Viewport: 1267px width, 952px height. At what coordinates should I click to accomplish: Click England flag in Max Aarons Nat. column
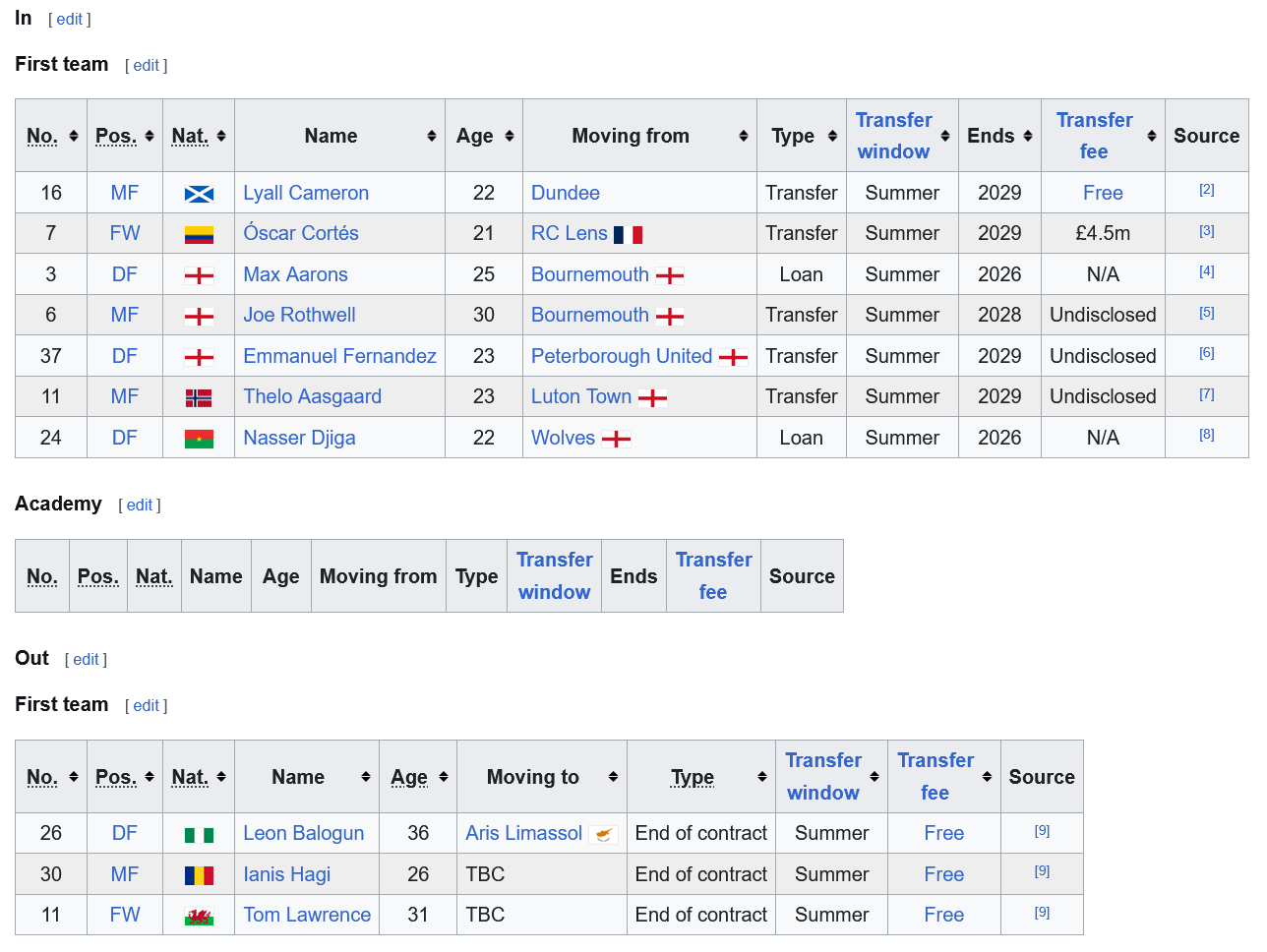(x=199, y=276)
